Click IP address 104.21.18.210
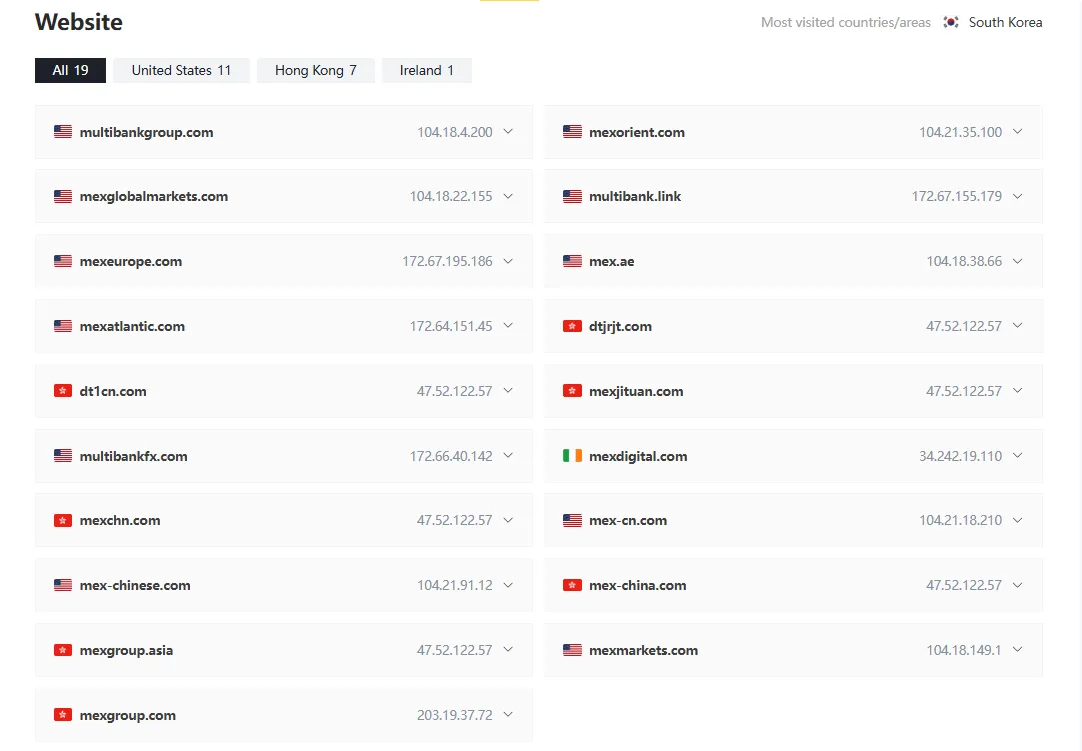 point(961,520)
